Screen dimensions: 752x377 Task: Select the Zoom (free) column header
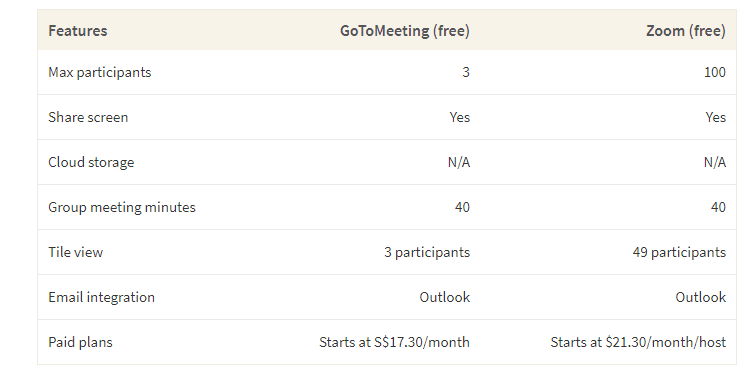pyautogui.click(x=686, y=31)
